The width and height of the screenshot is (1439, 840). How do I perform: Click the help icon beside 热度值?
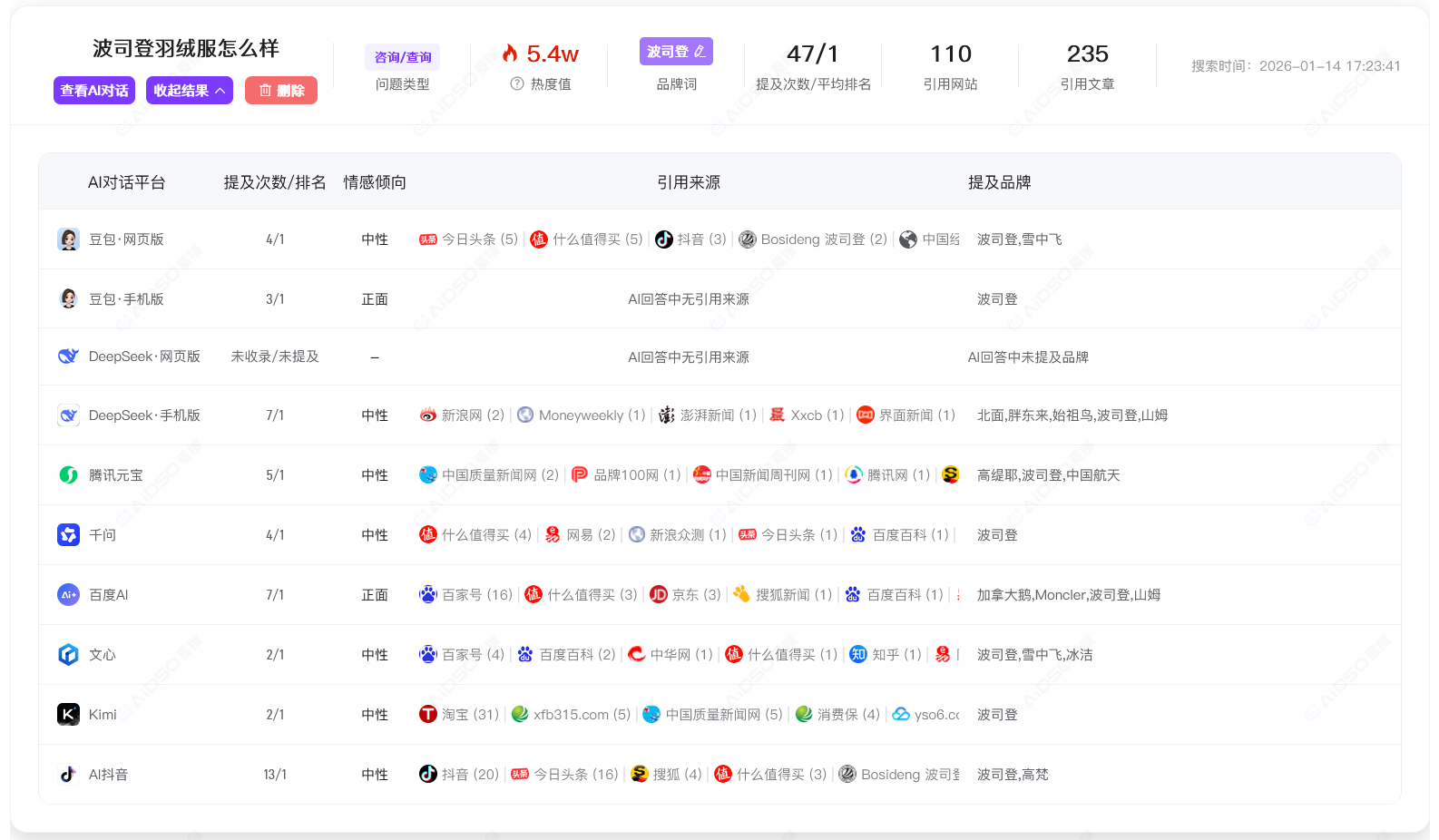click(517, 84)
